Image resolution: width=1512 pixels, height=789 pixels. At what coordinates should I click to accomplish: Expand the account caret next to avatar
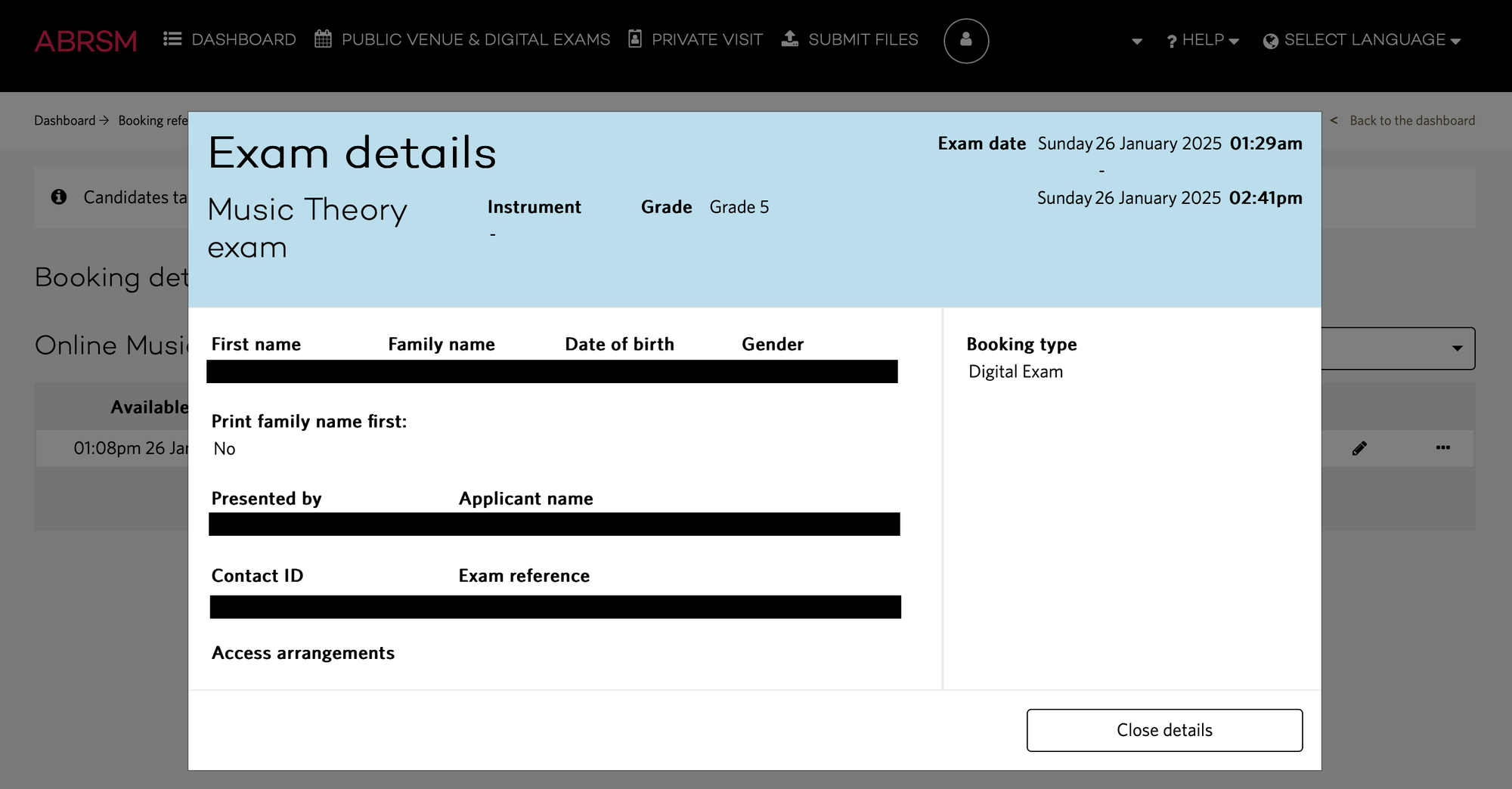[x=1136, y=42]
